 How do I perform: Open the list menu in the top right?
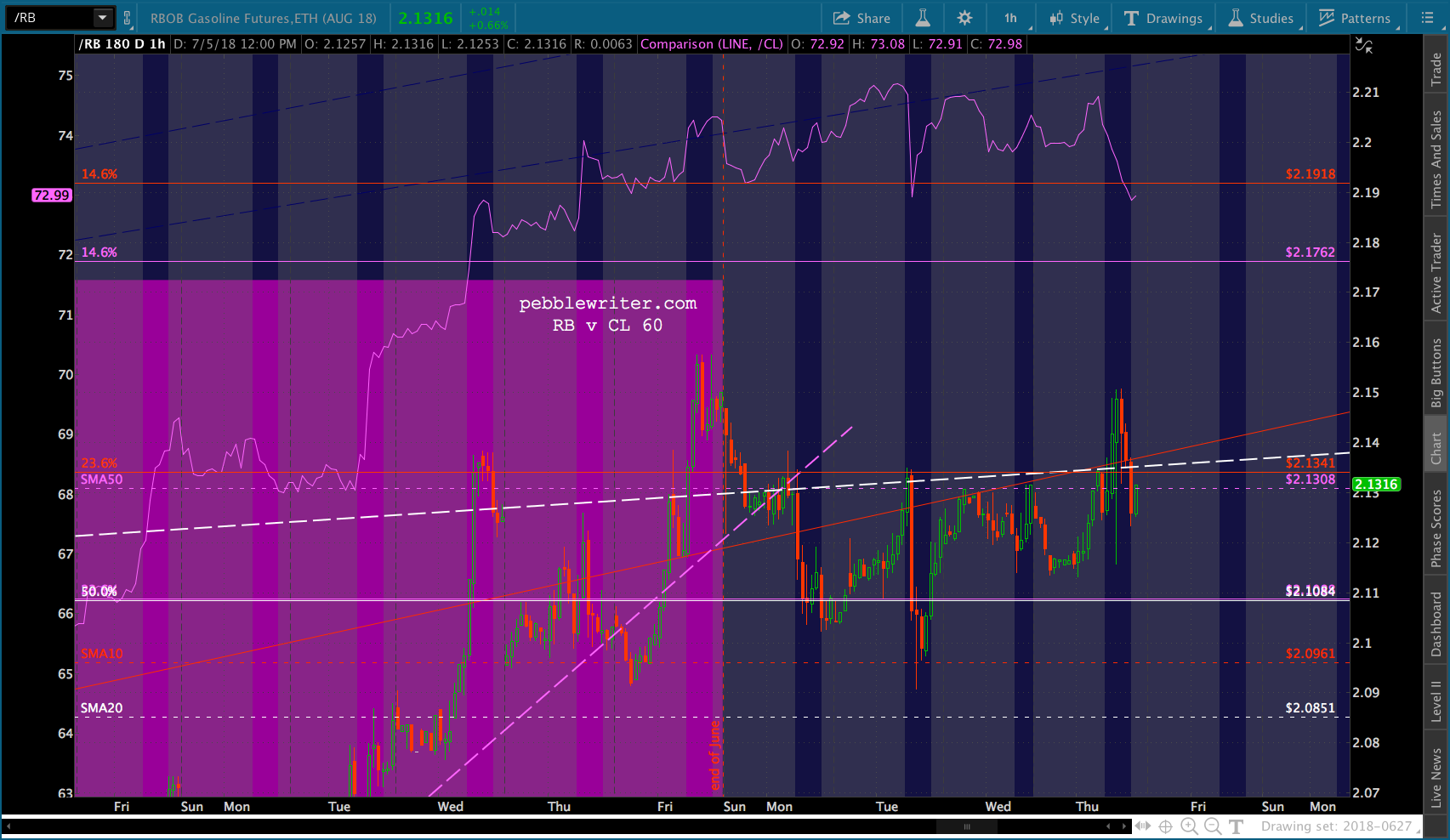pyautogui.click(x=1427, y=18)
